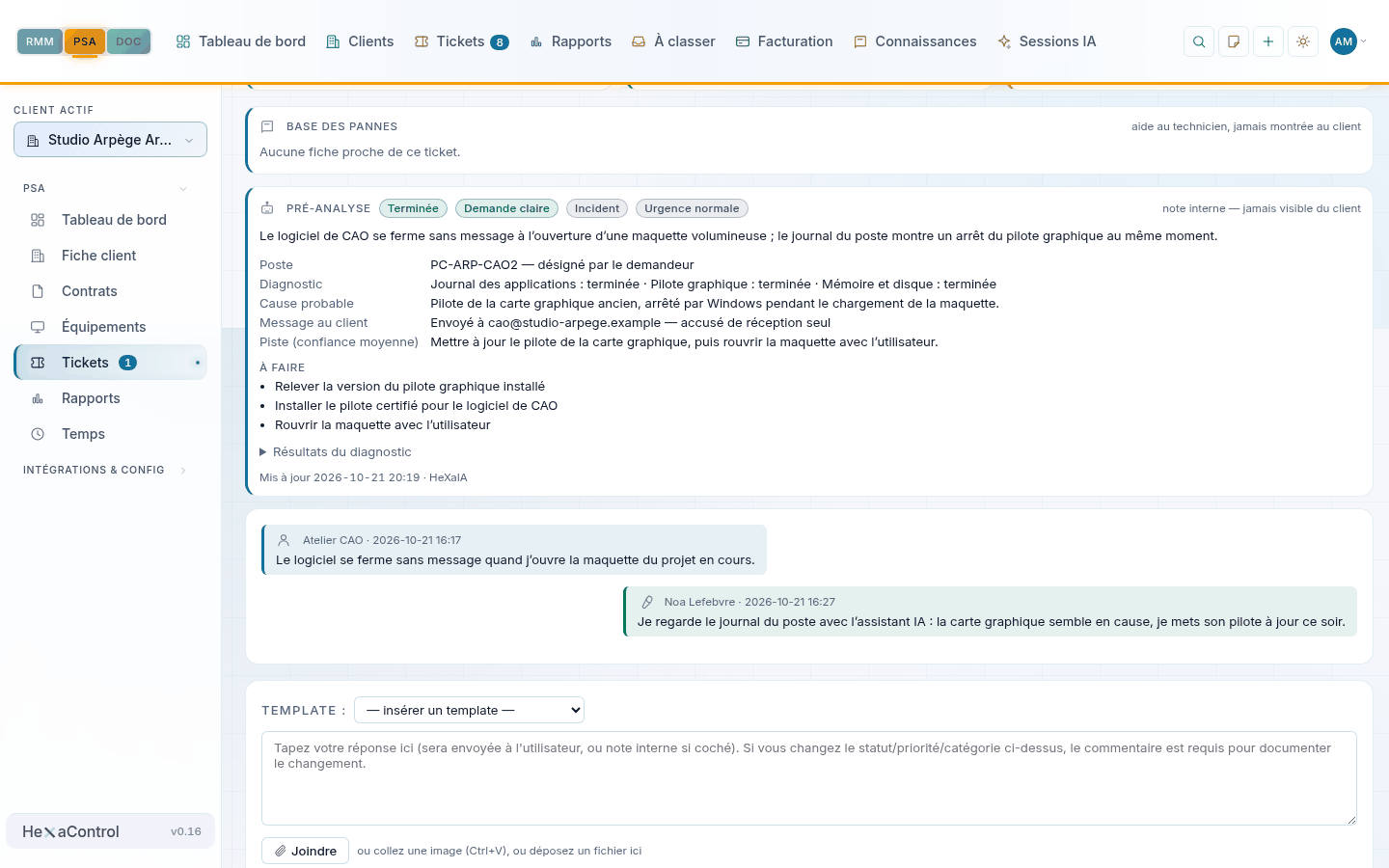The width and height of the screenshot is (1389, 868).
Task: Focus the reply text area
Action: [809, 778]
